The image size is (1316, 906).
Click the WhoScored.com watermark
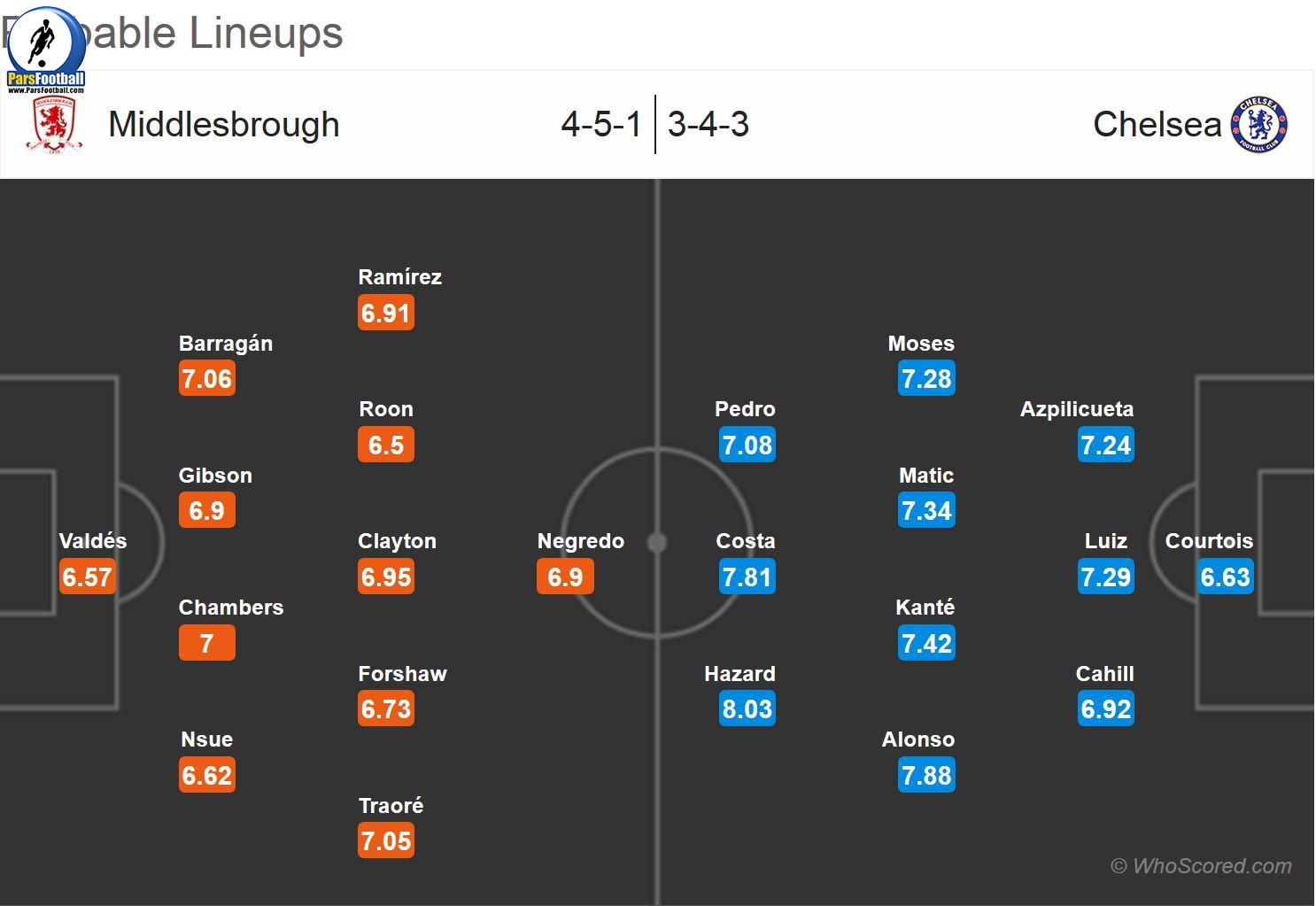click(x=1202, y=866)
